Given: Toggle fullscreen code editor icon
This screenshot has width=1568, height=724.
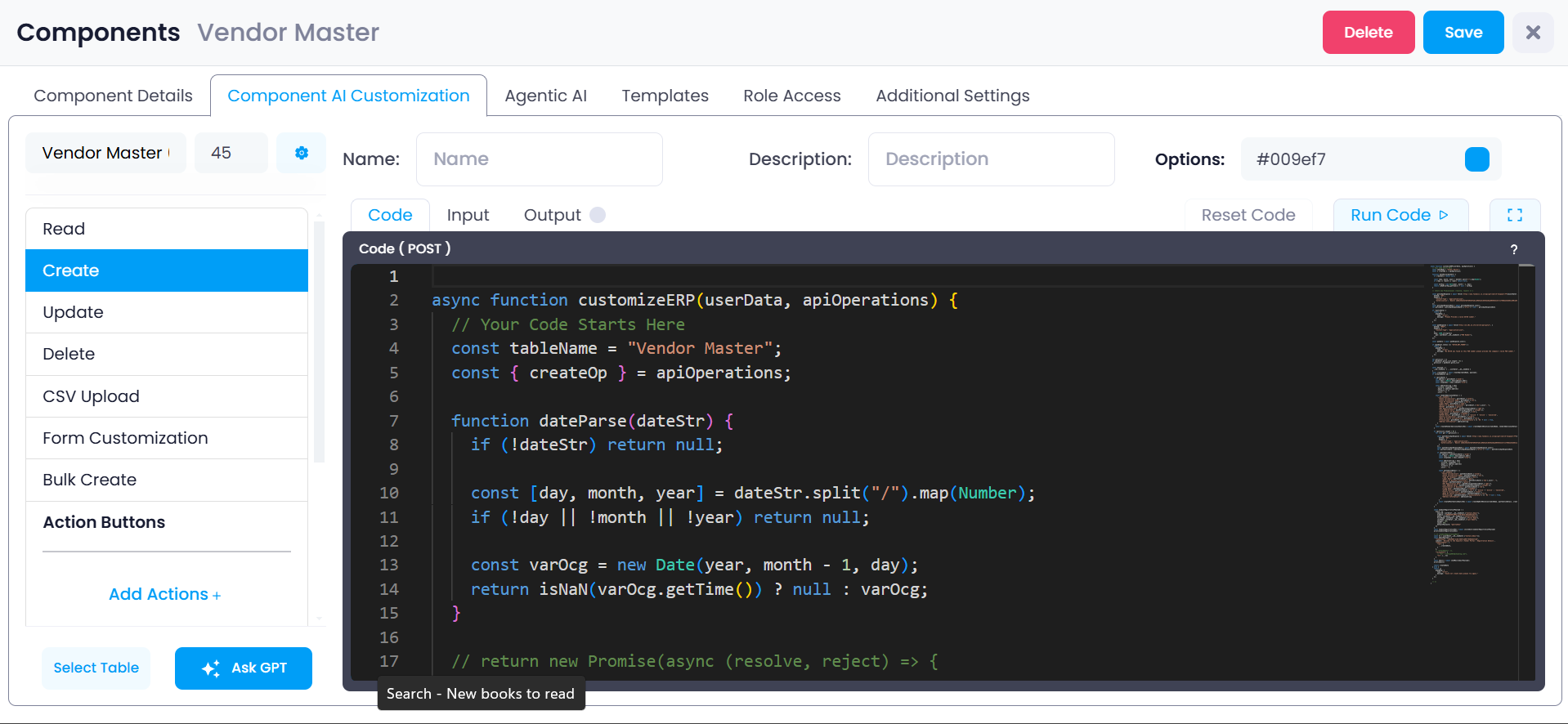Looking at the screenshot, I should (1515, 215).
